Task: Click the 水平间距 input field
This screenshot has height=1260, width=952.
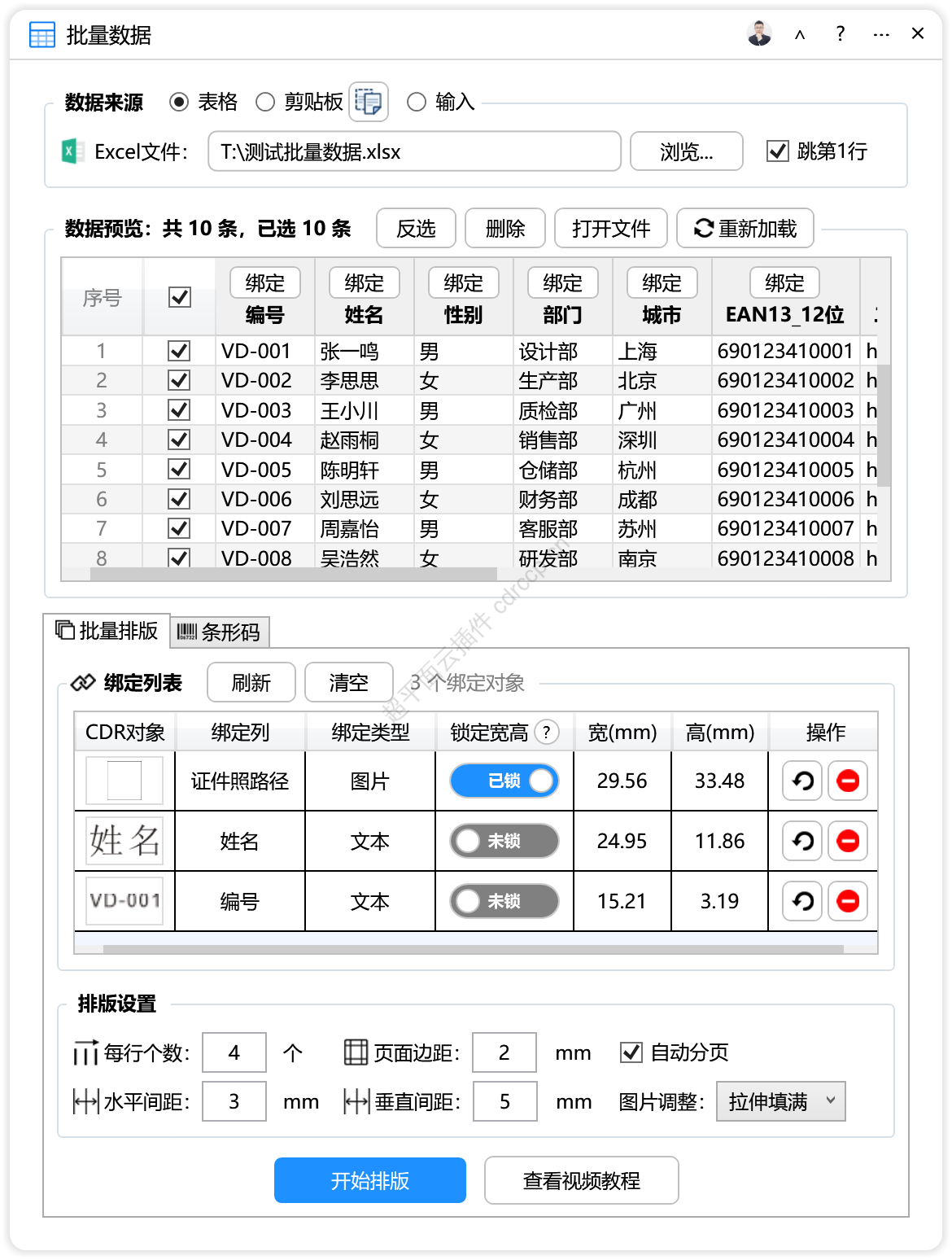Action: [234, 1101]
